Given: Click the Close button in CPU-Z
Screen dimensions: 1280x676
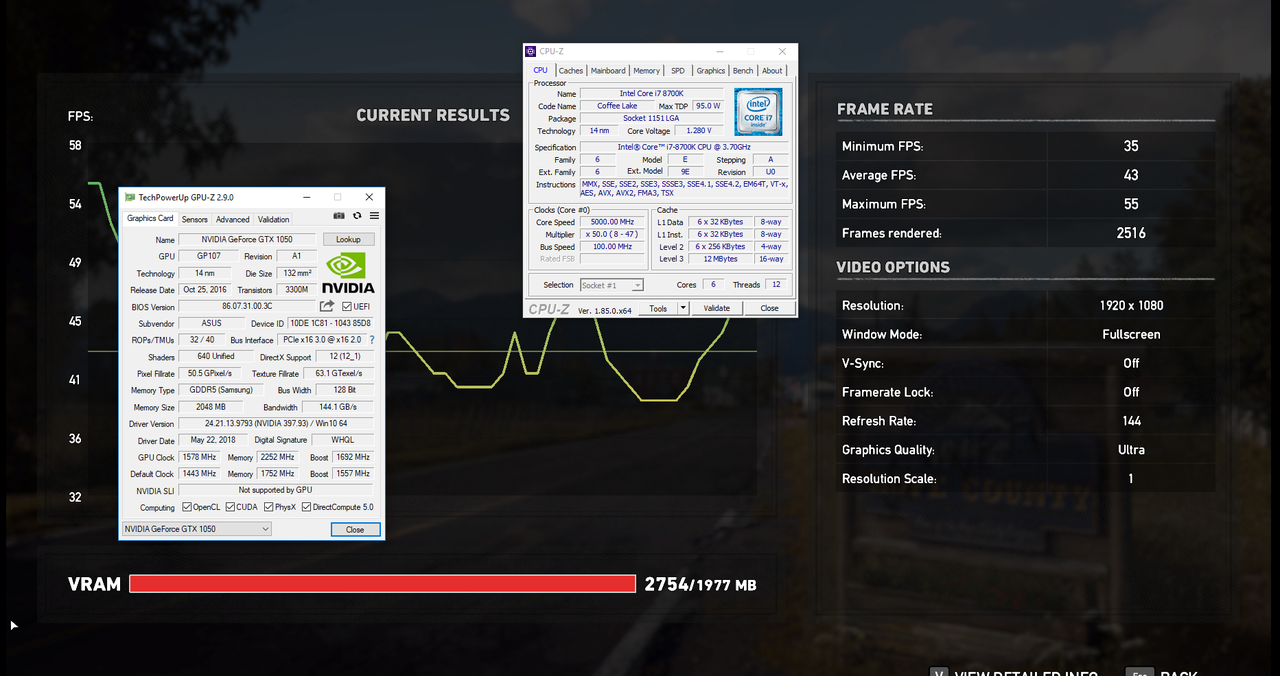Looking at the screenshot, I should coord(769,308).
